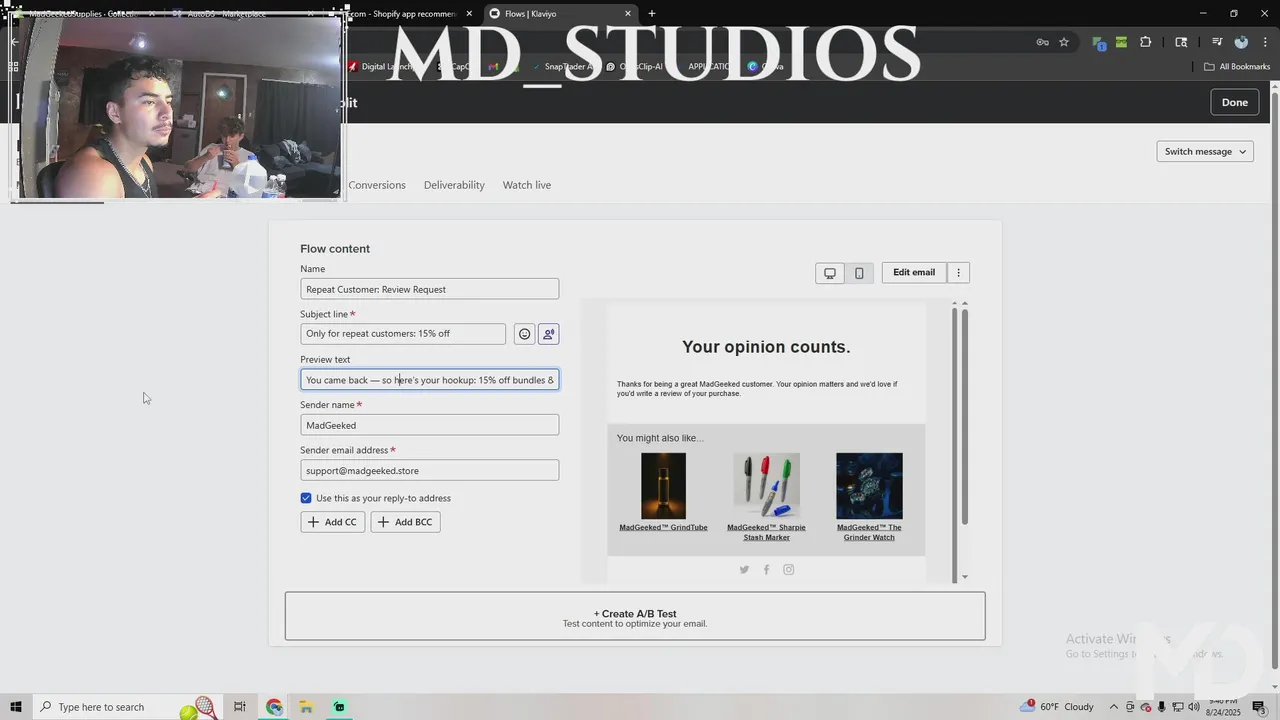Open MadGeeked Sharpie Stash Marker link
Viewport: 1280px width, 720px height.
coord(766,532)
